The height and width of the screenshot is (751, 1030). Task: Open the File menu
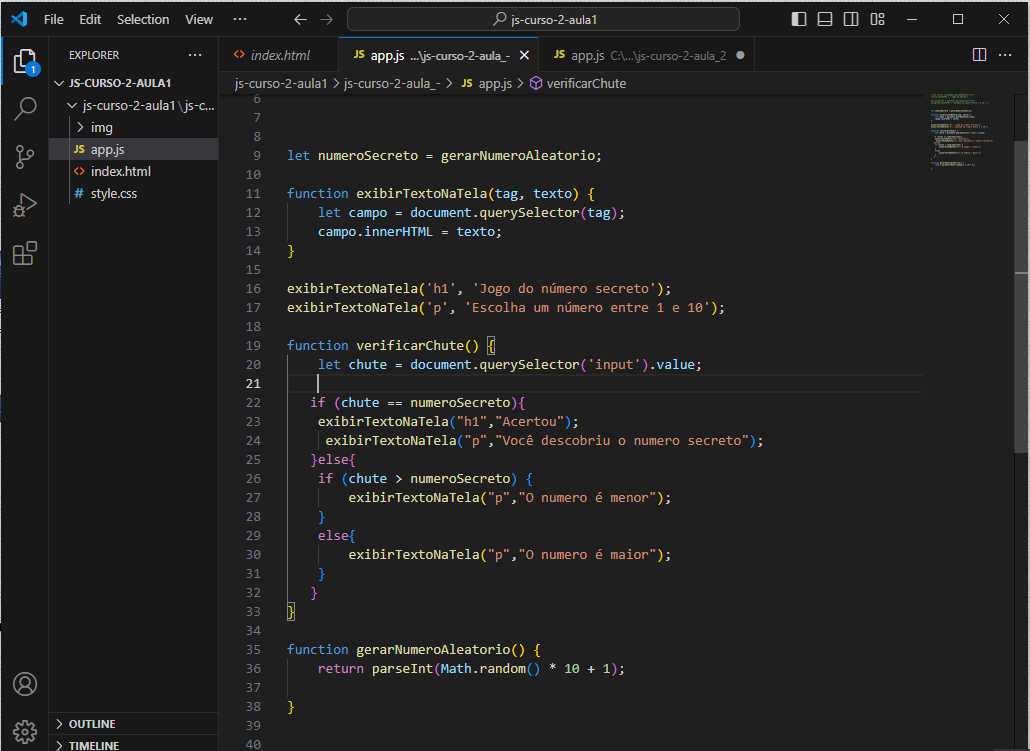(54, 20)
